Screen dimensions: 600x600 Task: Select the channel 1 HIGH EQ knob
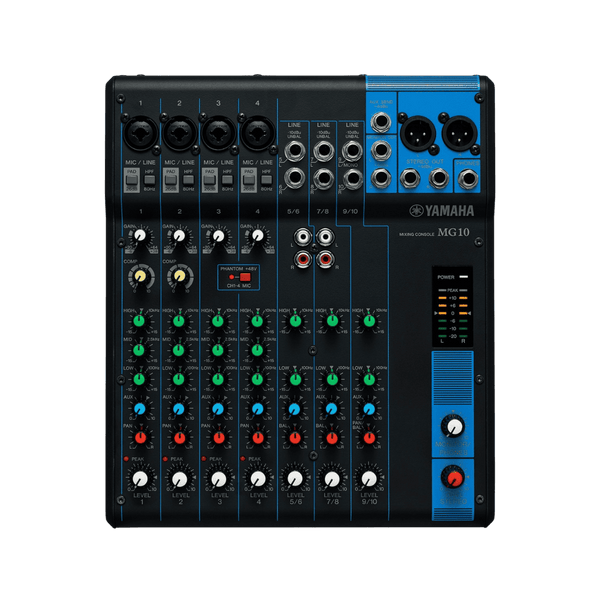click(139, 321)
